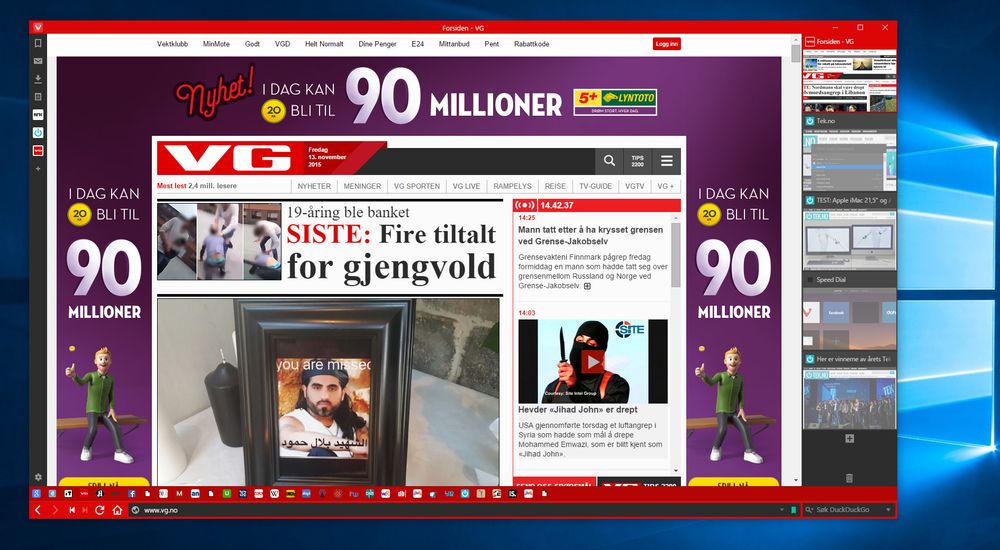This screenshot has height=550, width=1000.
Task: Focus the Søk DuckDuckGo search field
Action: (x=848, y=510)
